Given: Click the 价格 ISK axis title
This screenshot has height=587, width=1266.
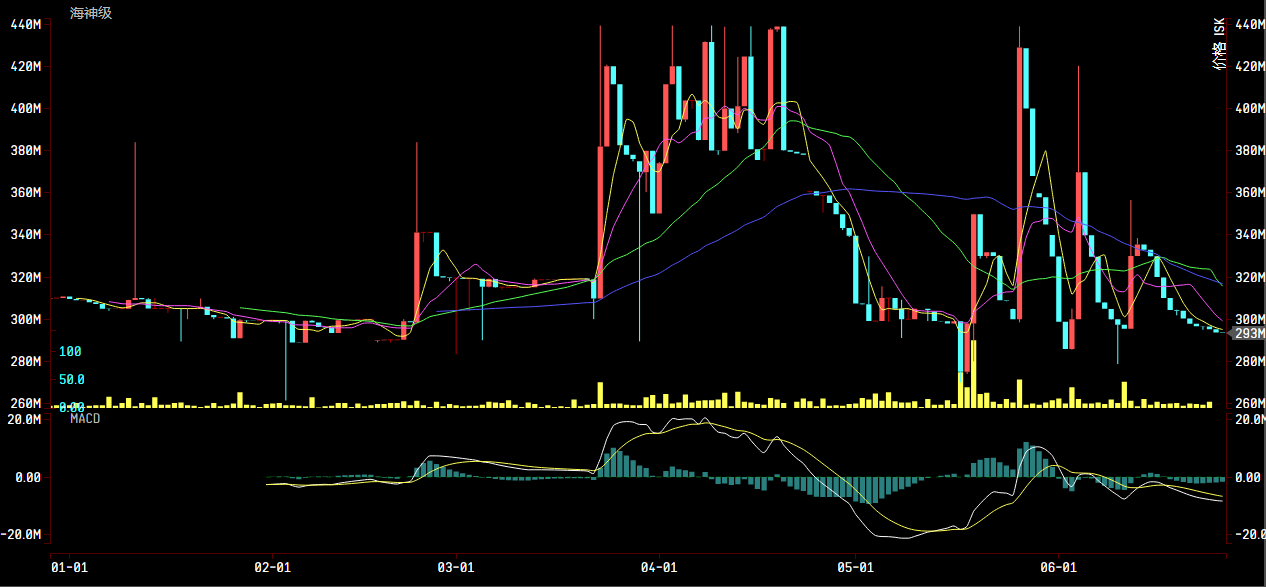Looking at the screenshot, I should (1218, 46).
